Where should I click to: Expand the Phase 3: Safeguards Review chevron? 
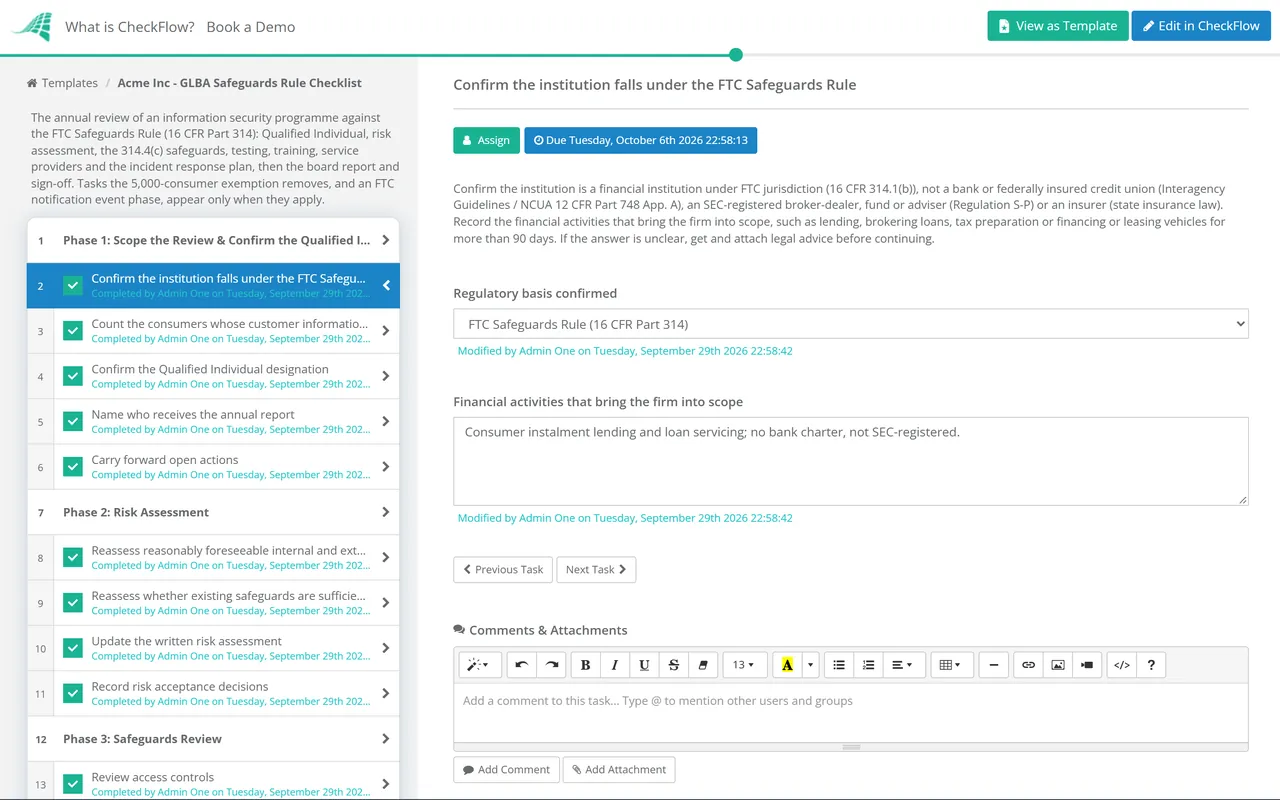386,739
